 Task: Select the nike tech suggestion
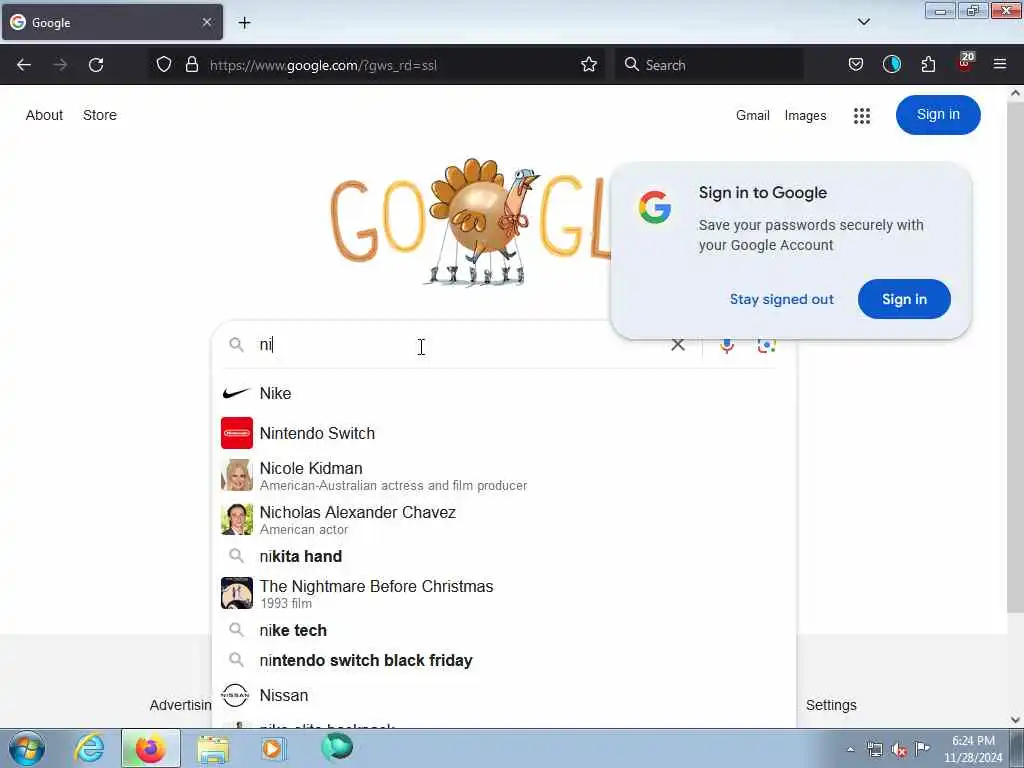tap(504, 630)
